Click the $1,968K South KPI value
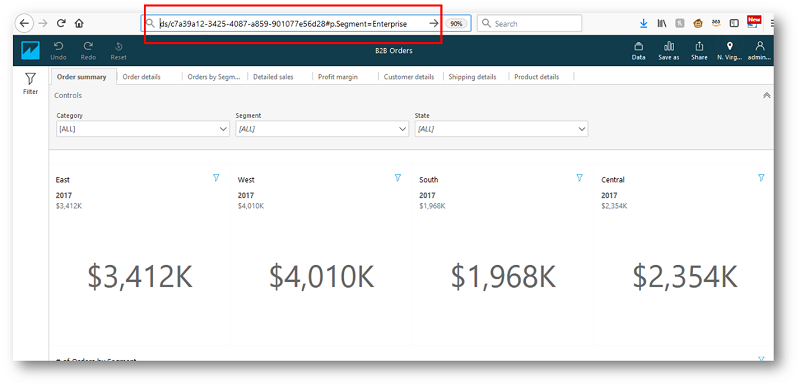The height and width of the screenshot is (387, 800). 503,277
